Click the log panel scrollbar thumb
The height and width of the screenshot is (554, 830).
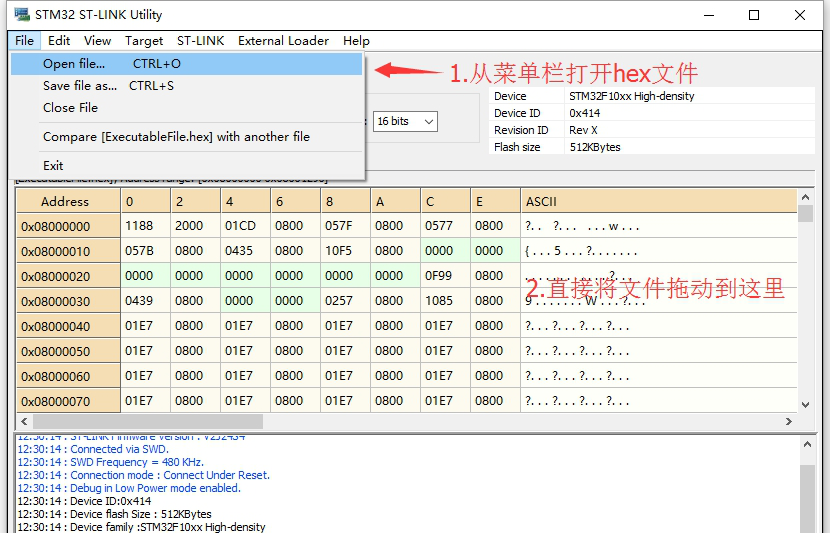point(807,499)
